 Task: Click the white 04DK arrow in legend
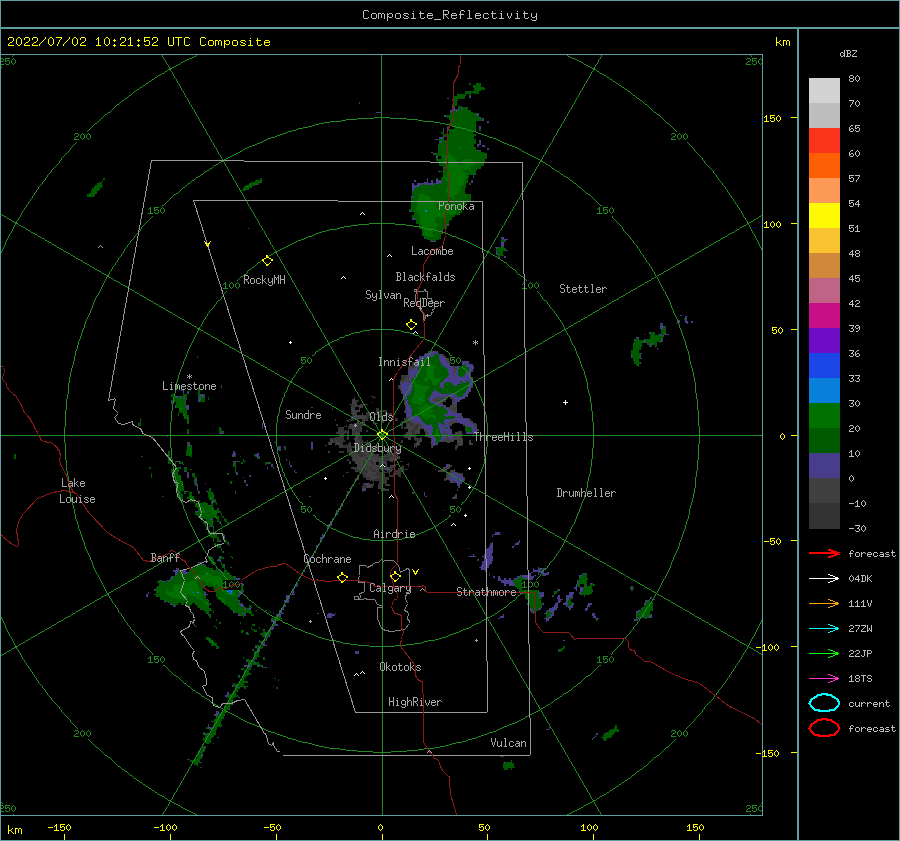pyautogui.click(x=824, y=579)
